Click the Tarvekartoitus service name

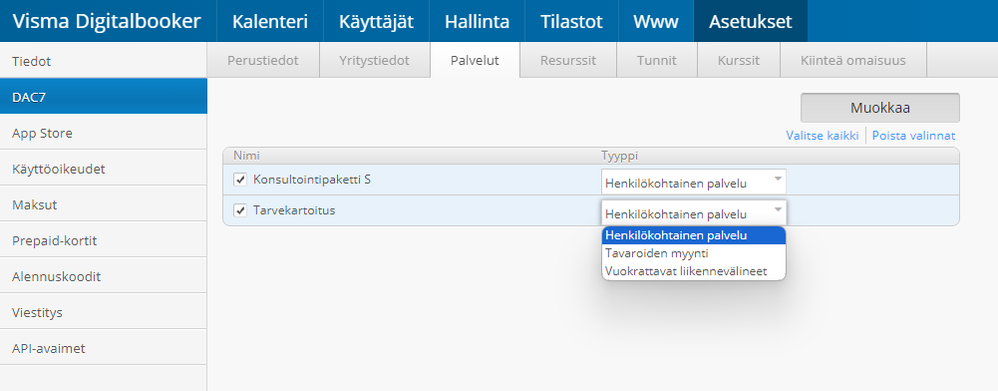pyautogui.click(x=293, y=210)
